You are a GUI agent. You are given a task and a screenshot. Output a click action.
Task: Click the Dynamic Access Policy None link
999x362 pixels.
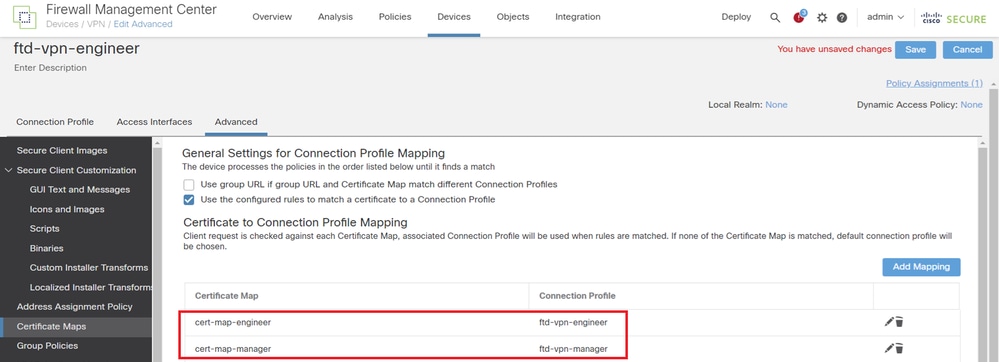[x=972, y=105]
